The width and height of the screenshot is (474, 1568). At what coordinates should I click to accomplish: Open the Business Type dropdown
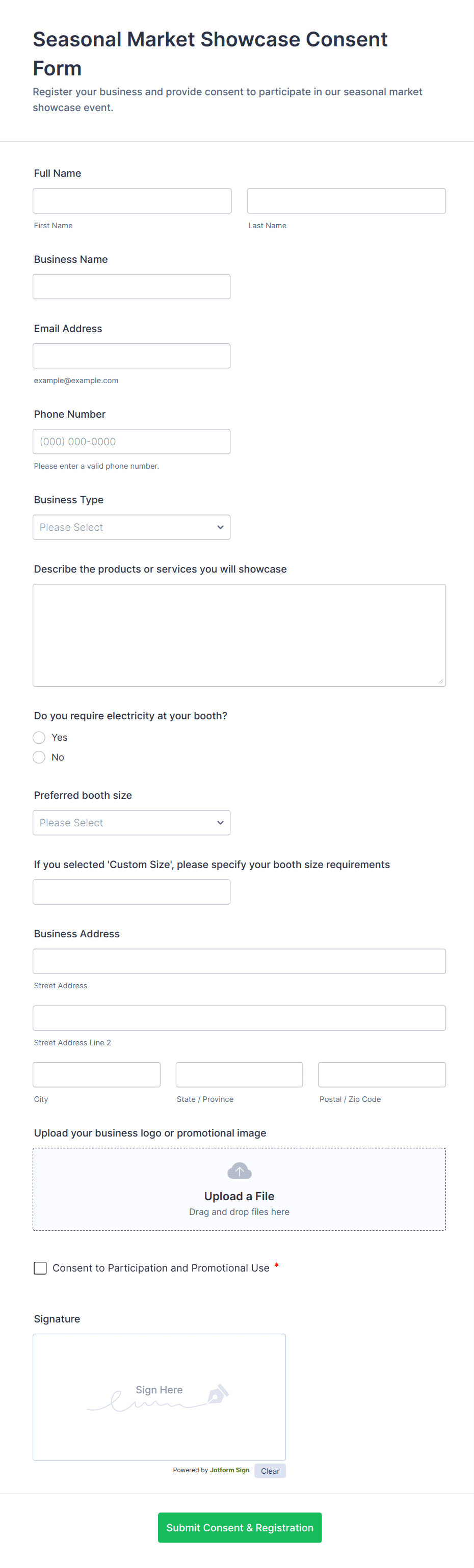click(131, 527)
